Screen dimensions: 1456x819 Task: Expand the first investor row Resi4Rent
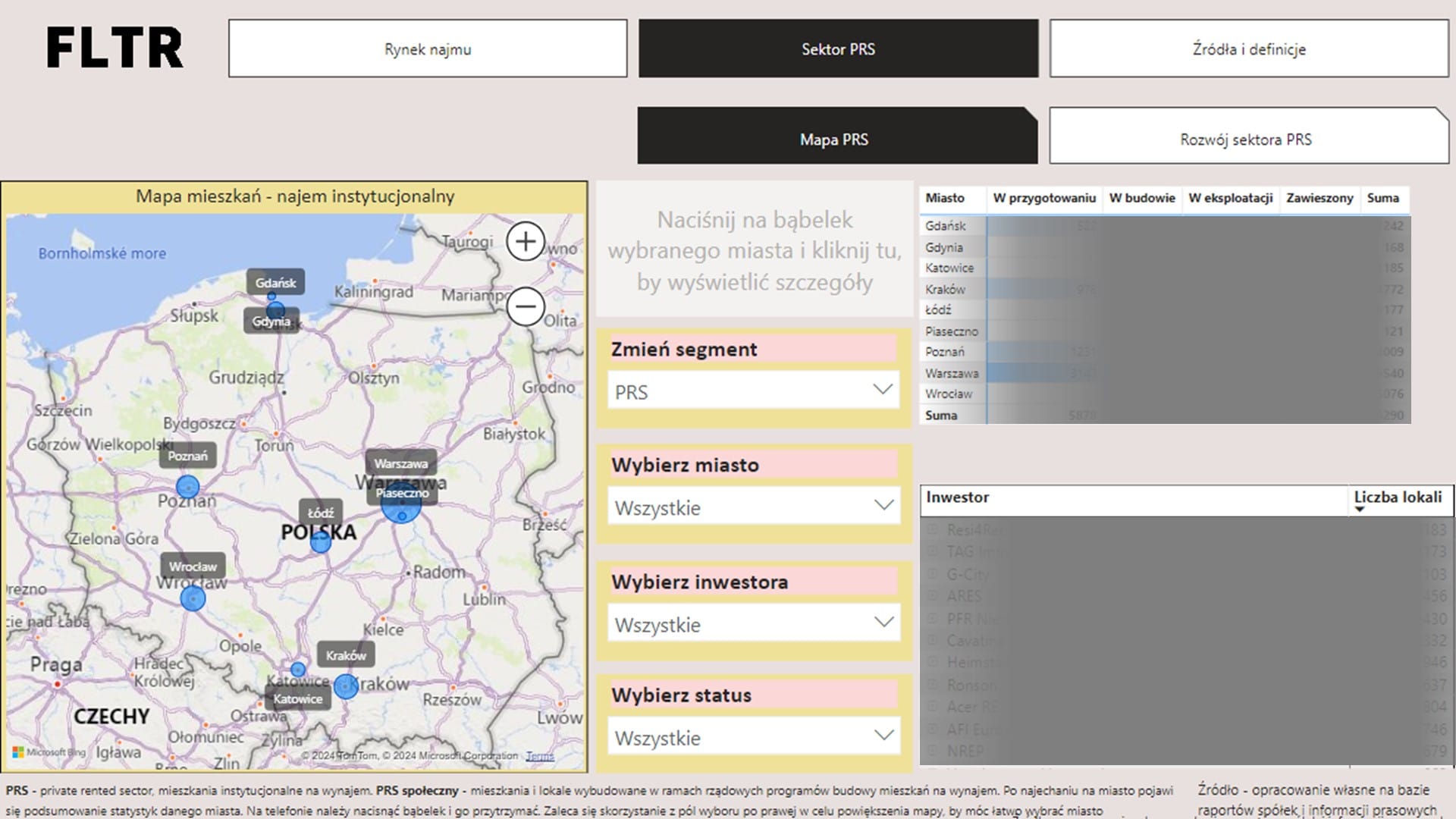pos(933,529)
